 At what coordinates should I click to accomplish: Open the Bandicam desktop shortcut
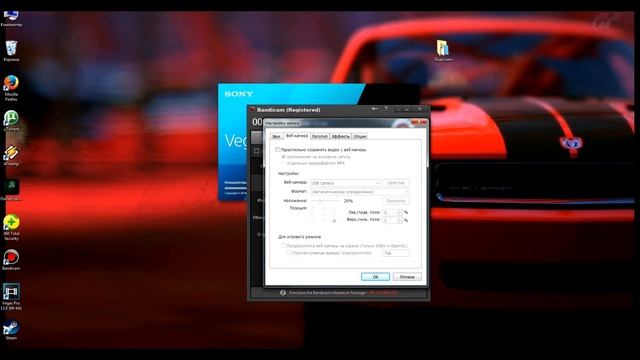tap(11, 260)
